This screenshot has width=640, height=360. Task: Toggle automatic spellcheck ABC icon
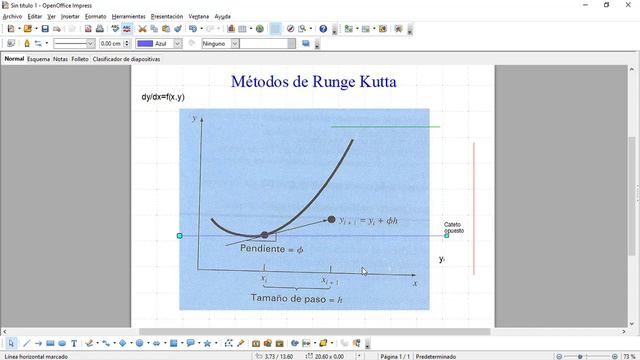pos(127,29)
